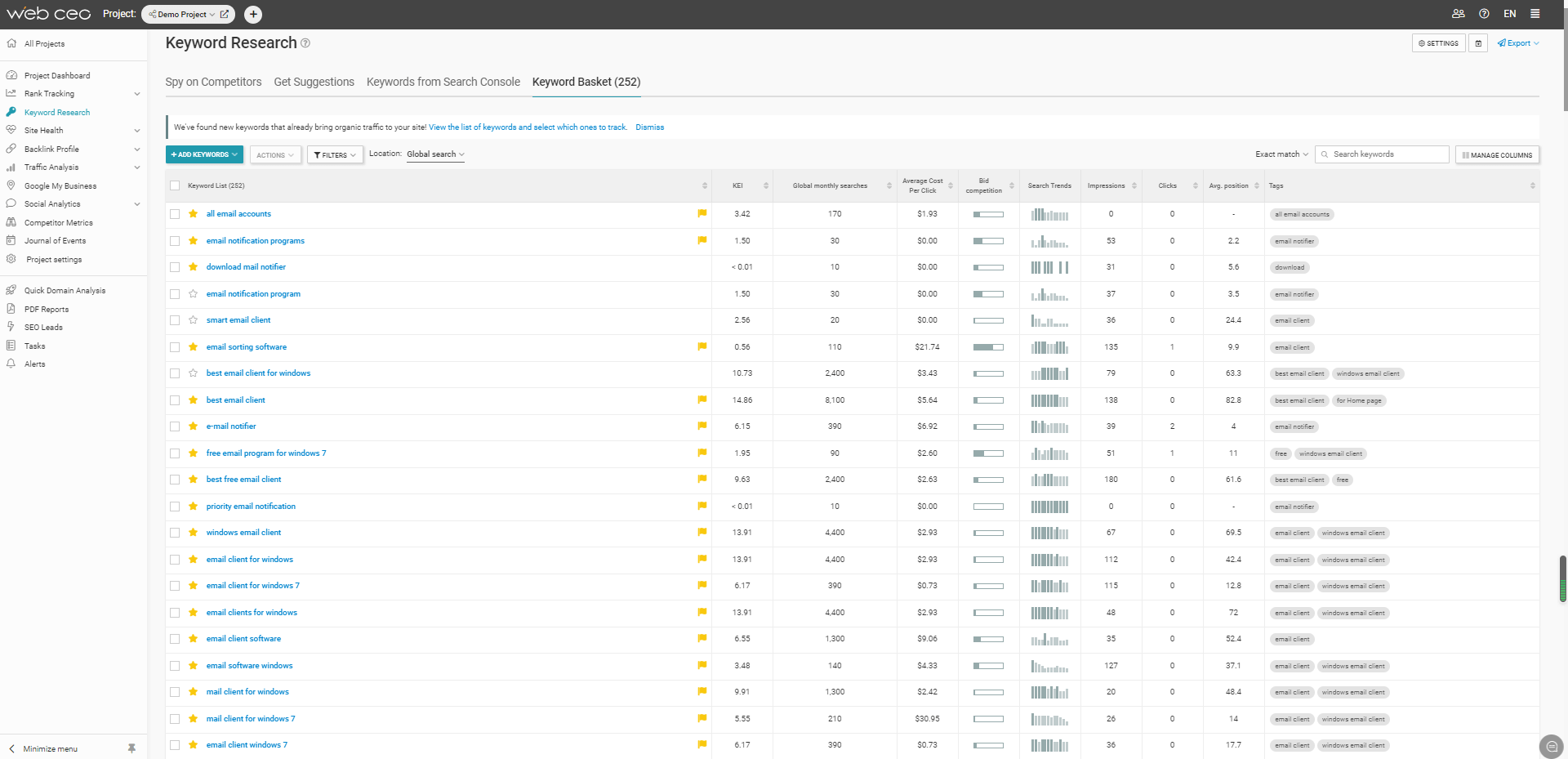Image resolution: width=1568 pixels, height=759 pixels.
Task: Open Competitor Metrics in sidebar
Action: coord(59,222)
